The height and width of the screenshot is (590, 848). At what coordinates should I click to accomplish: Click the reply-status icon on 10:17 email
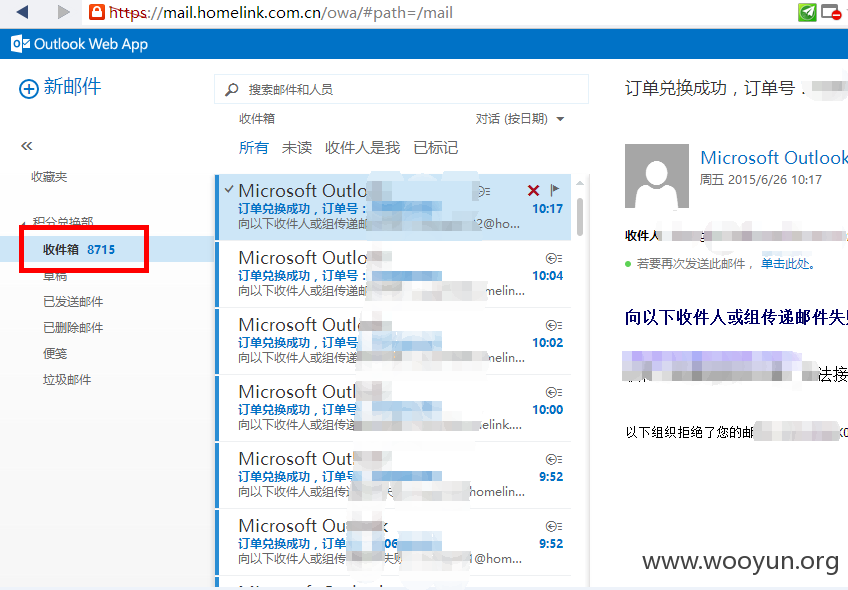pos(485,191)
